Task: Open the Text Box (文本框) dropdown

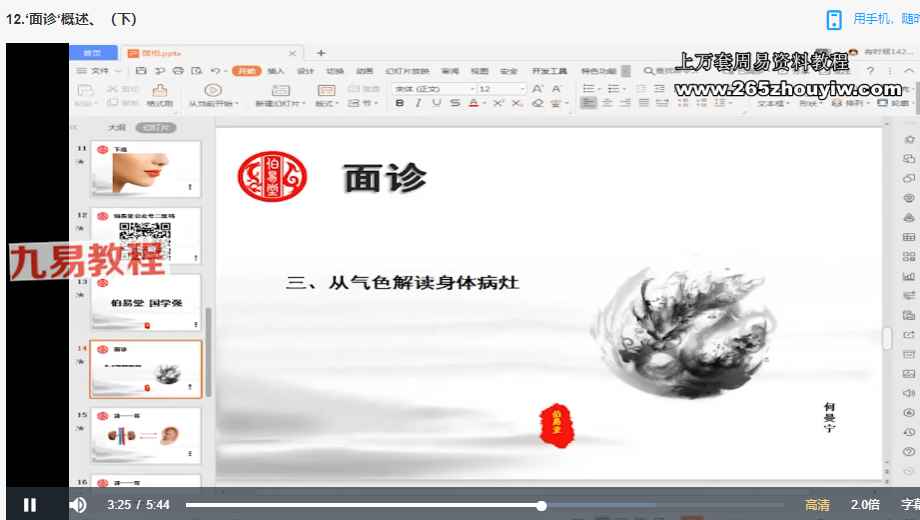Action: coord(772,103)
